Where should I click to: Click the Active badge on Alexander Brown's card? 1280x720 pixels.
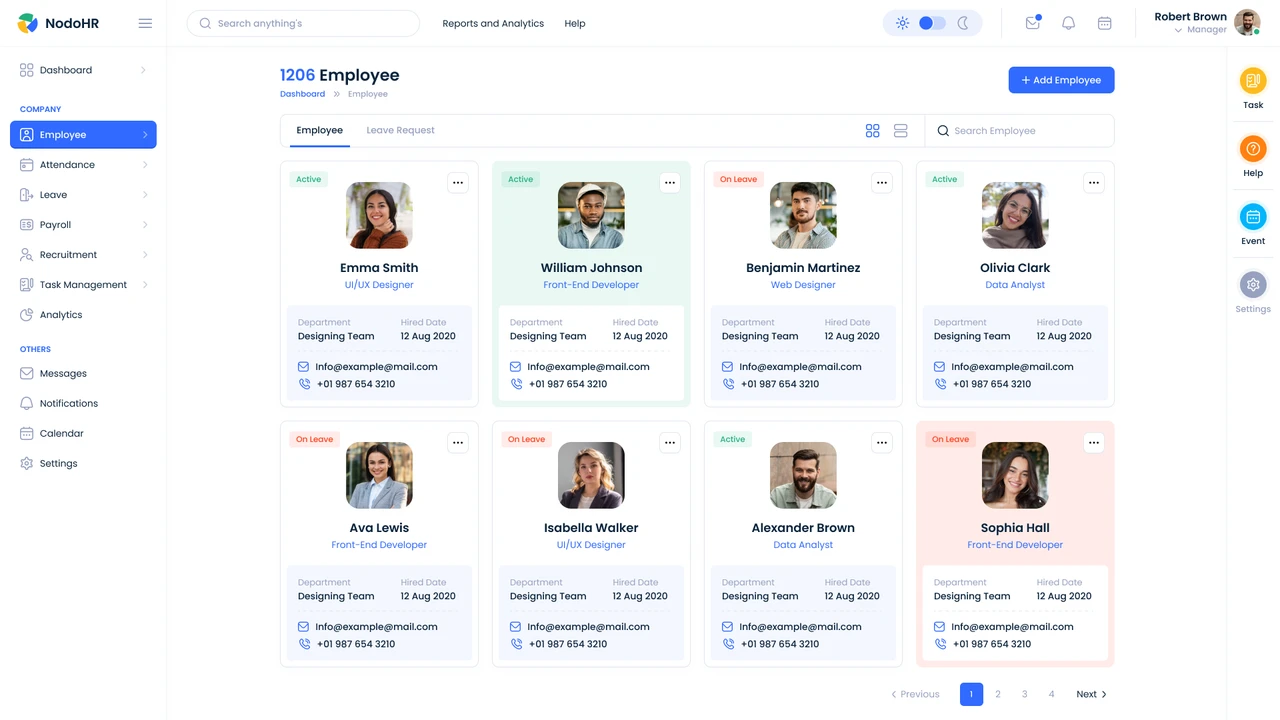coord(733,439)
